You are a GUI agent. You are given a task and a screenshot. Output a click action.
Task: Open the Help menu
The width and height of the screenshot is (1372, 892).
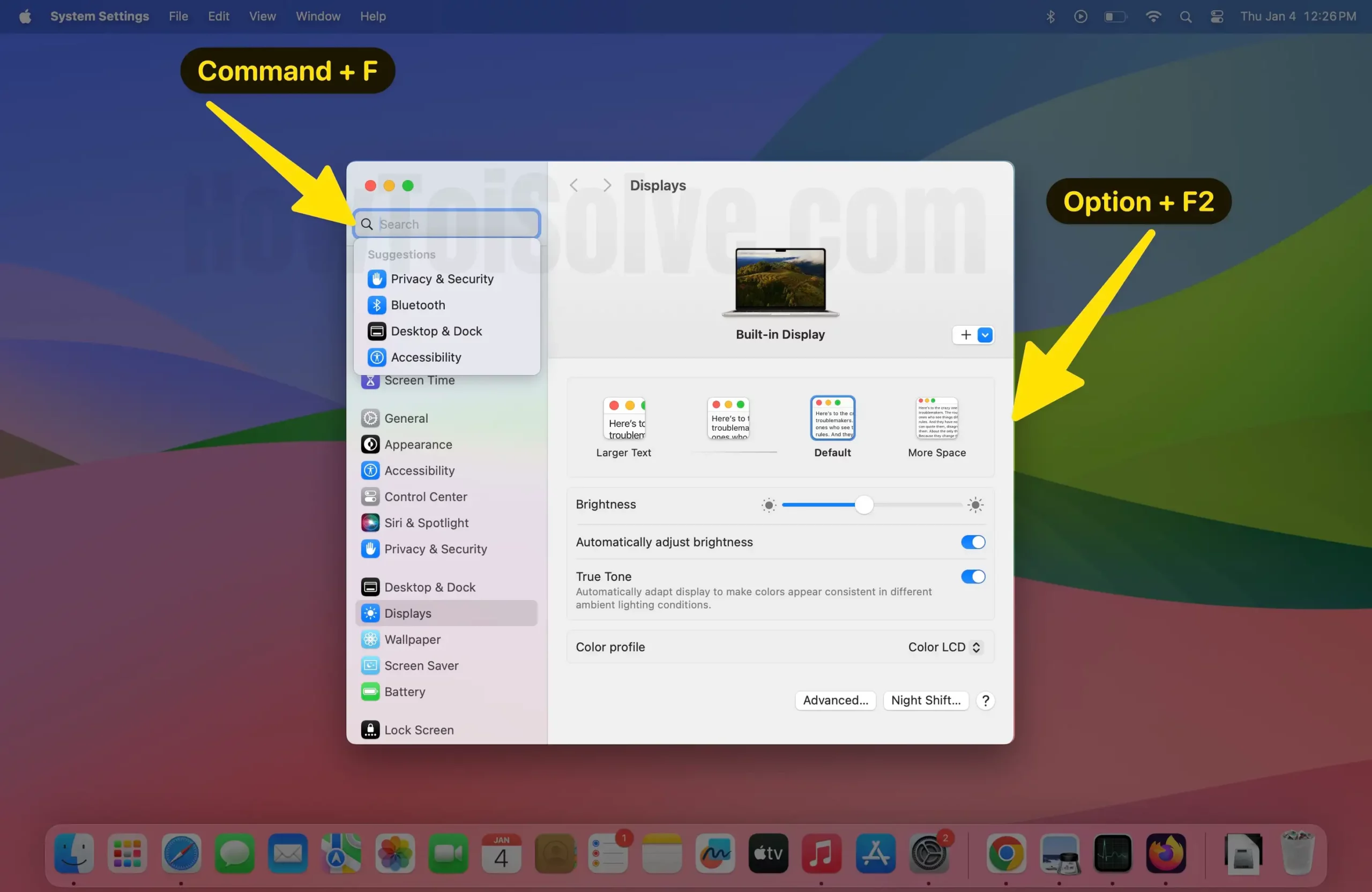(372, 16)
